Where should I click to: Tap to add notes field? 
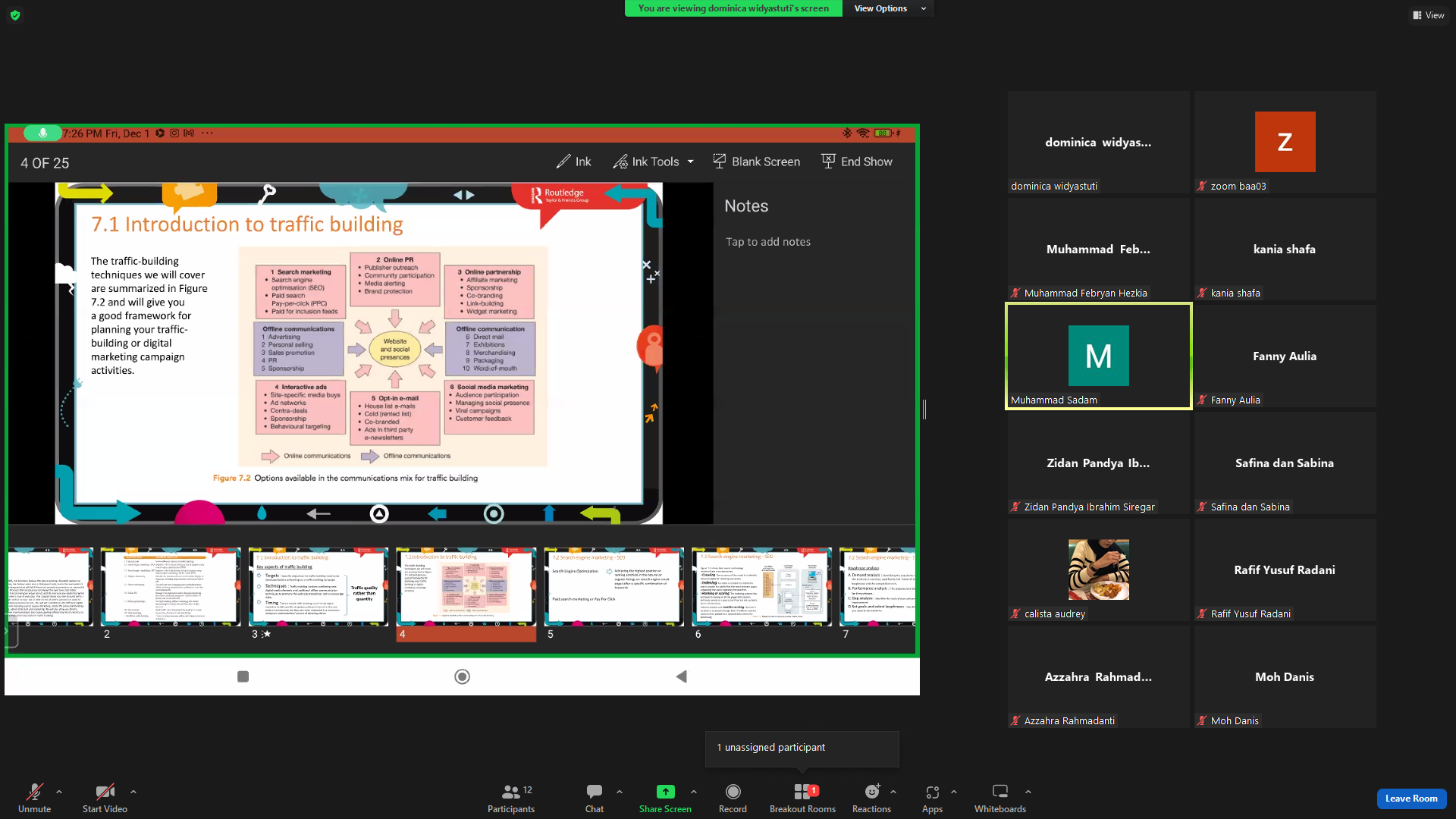768,242
